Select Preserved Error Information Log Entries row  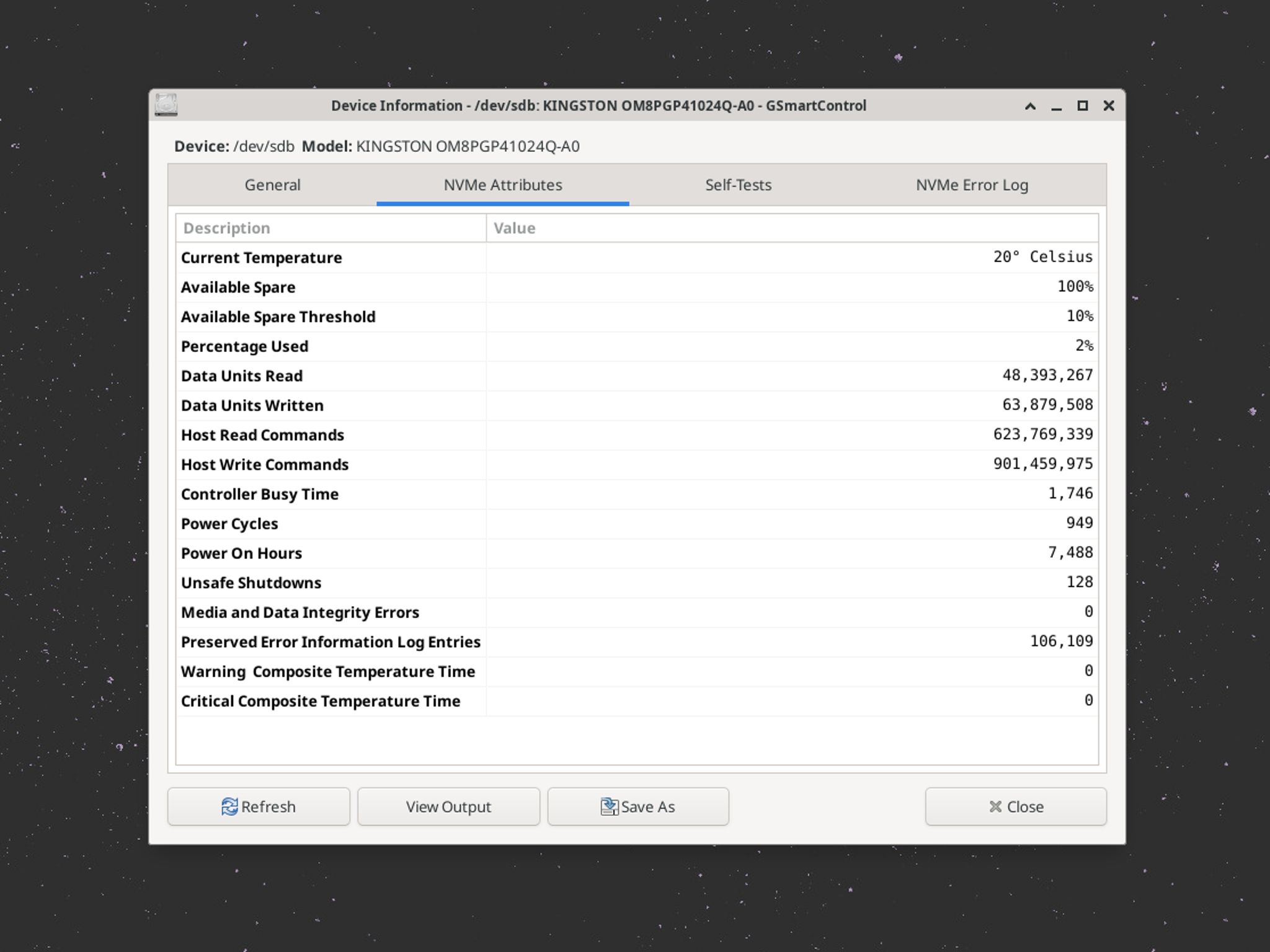[x=637, y=642]
